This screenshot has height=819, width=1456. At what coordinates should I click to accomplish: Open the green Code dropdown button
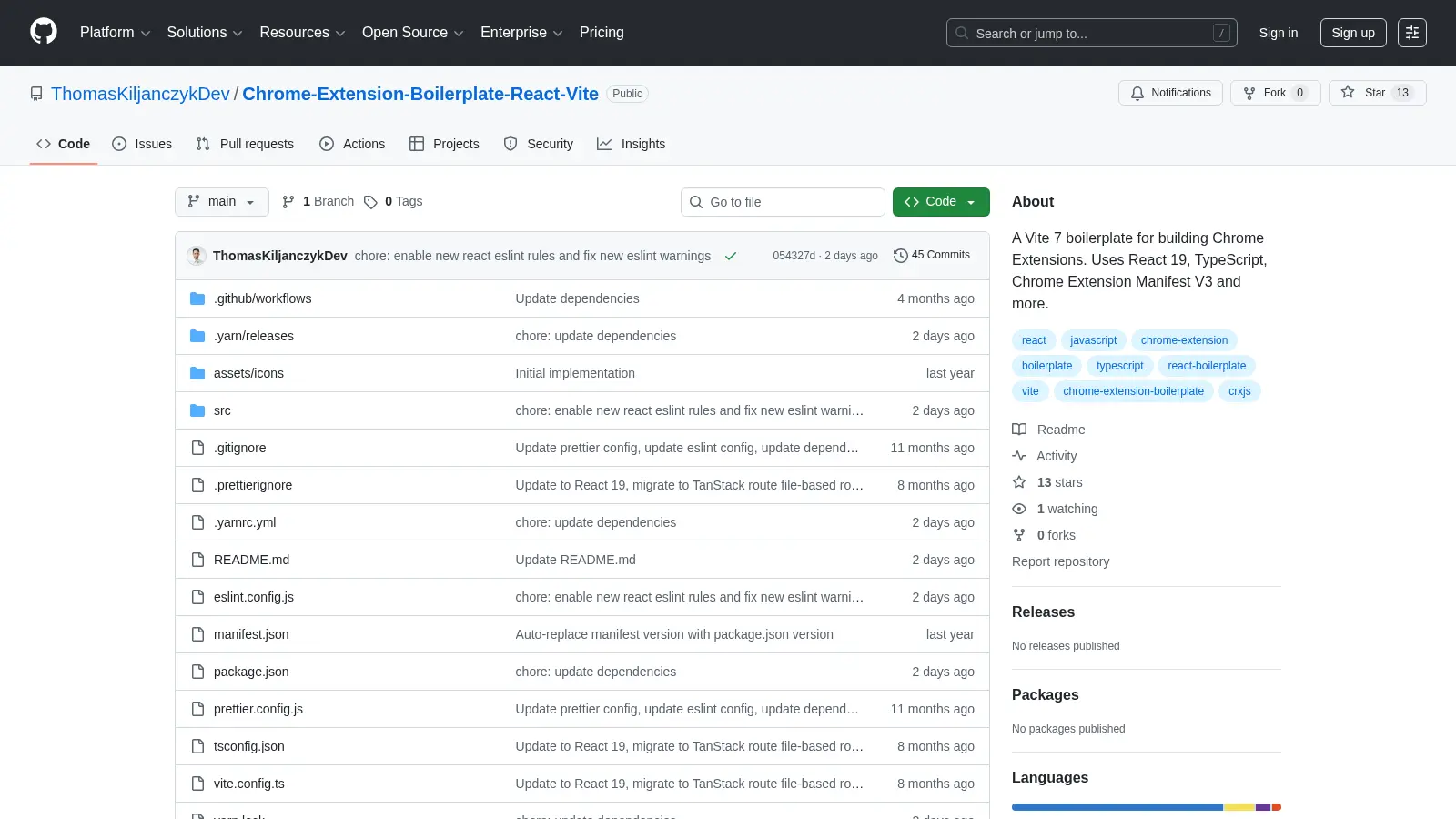(941, 202)
